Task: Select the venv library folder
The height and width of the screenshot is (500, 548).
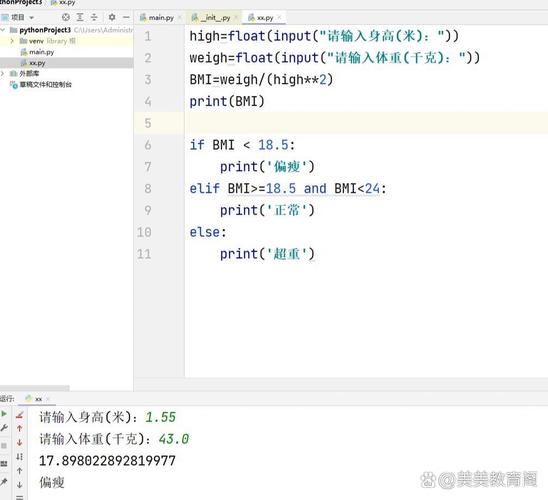Action: tap(47, 41)
